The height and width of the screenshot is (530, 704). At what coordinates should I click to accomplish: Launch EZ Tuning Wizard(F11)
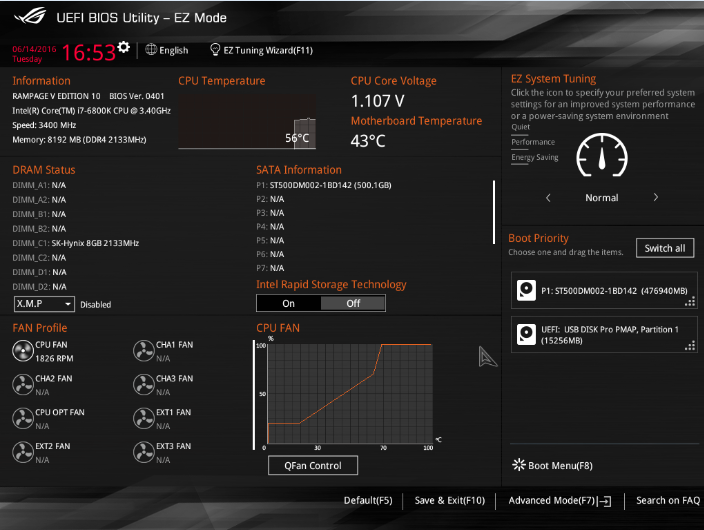(x=261, y=50)
